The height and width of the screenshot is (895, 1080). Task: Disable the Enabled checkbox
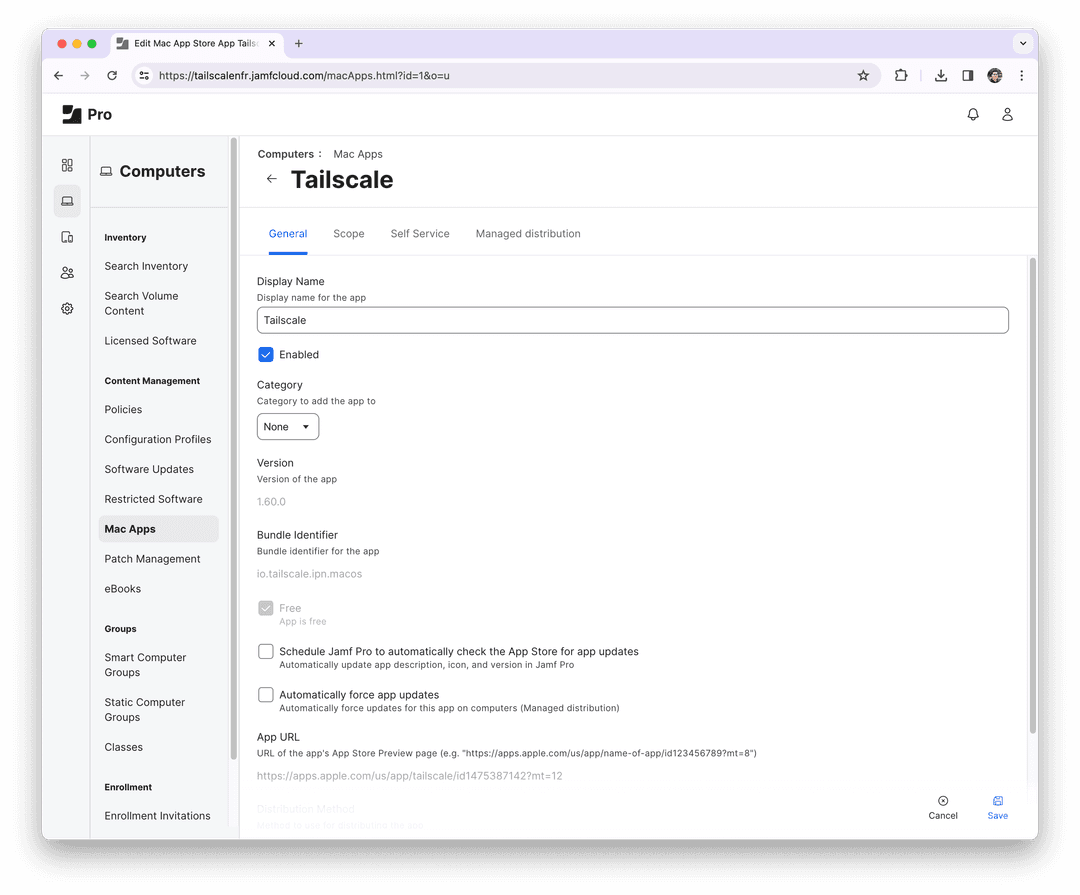click(x=265, y=354)
